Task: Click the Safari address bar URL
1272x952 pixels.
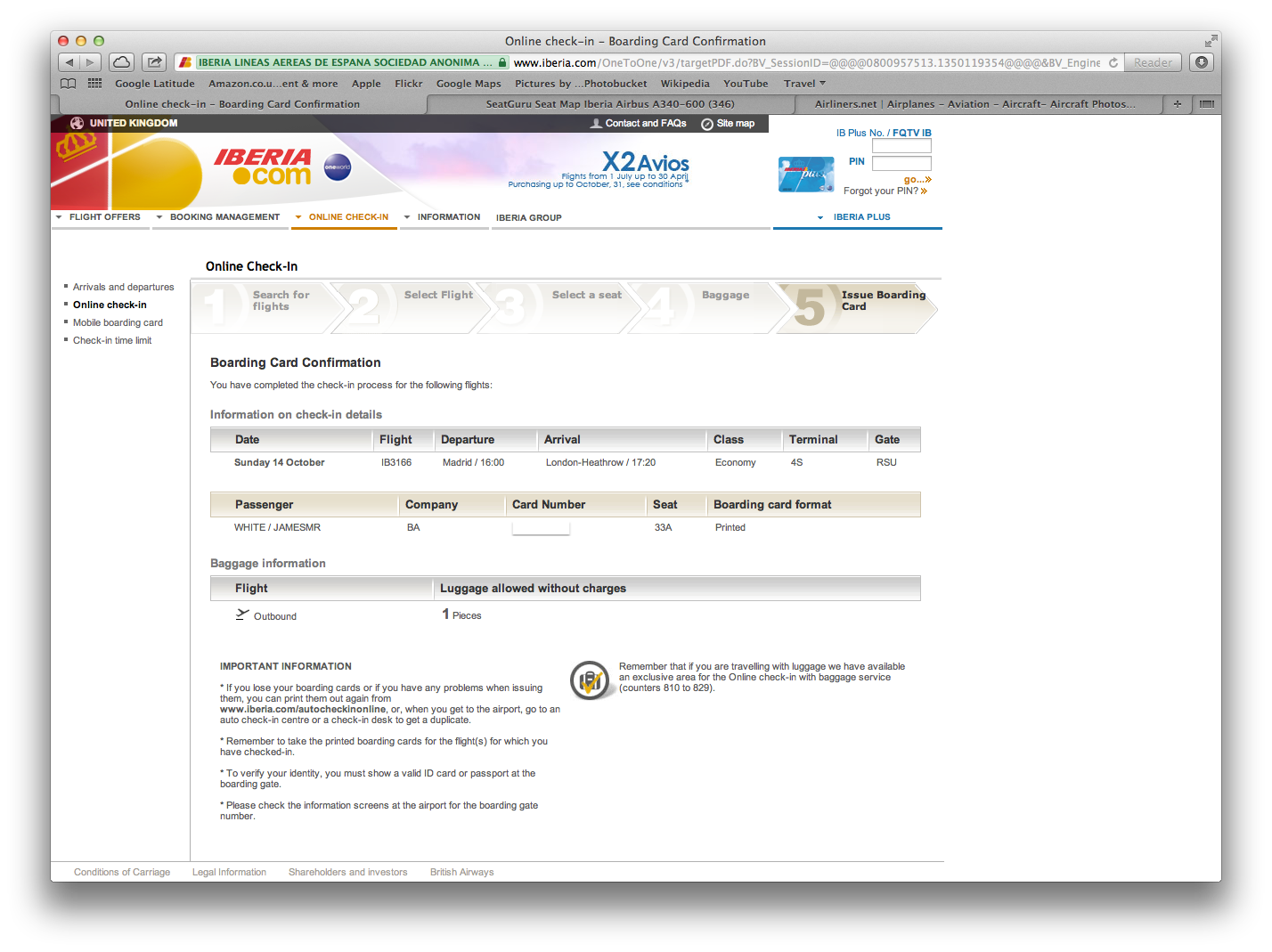Action: click(807, 62)
